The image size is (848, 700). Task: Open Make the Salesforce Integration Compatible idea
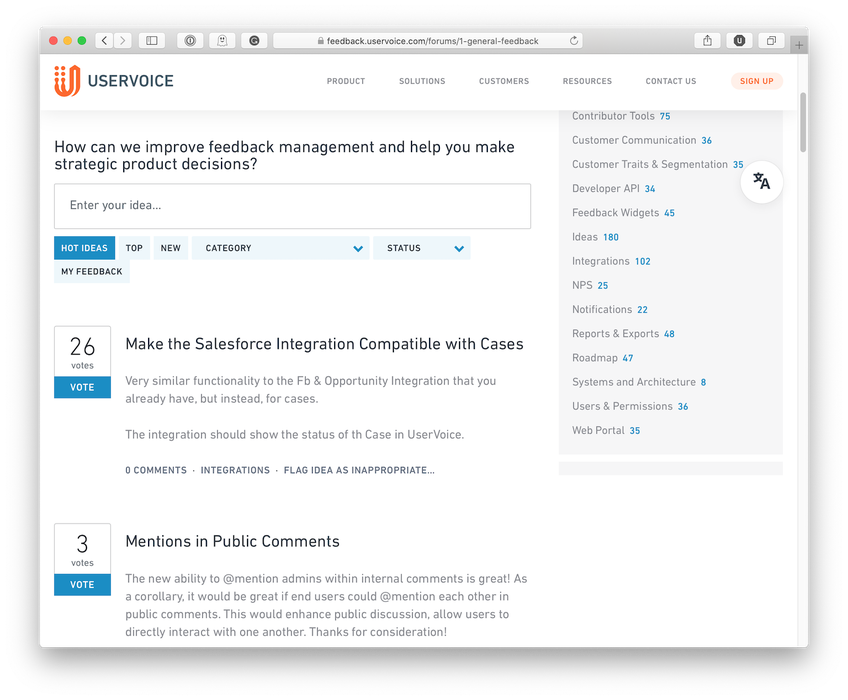coord(324,344)
